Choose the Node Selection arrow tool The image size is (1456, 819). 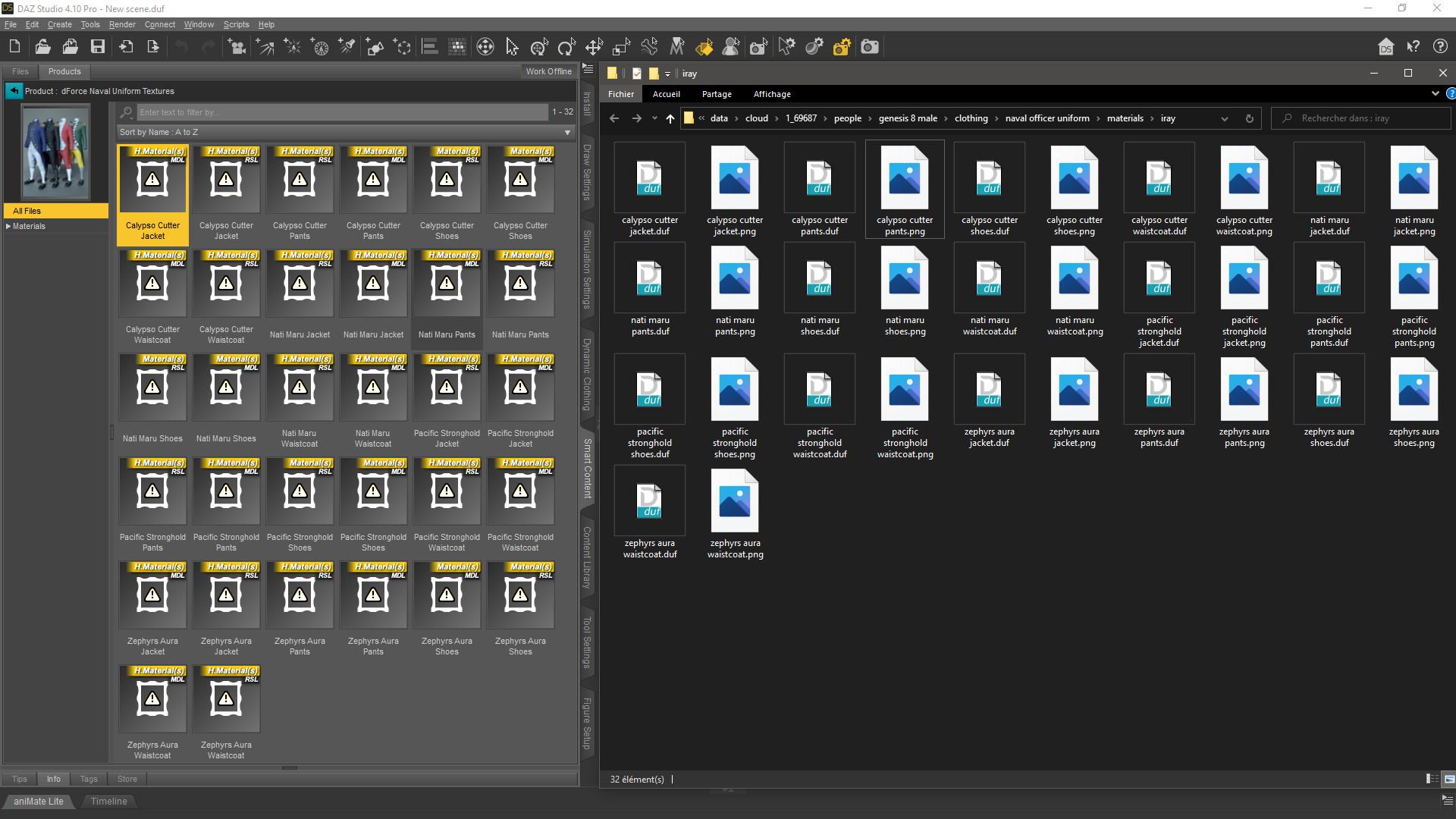512,47
